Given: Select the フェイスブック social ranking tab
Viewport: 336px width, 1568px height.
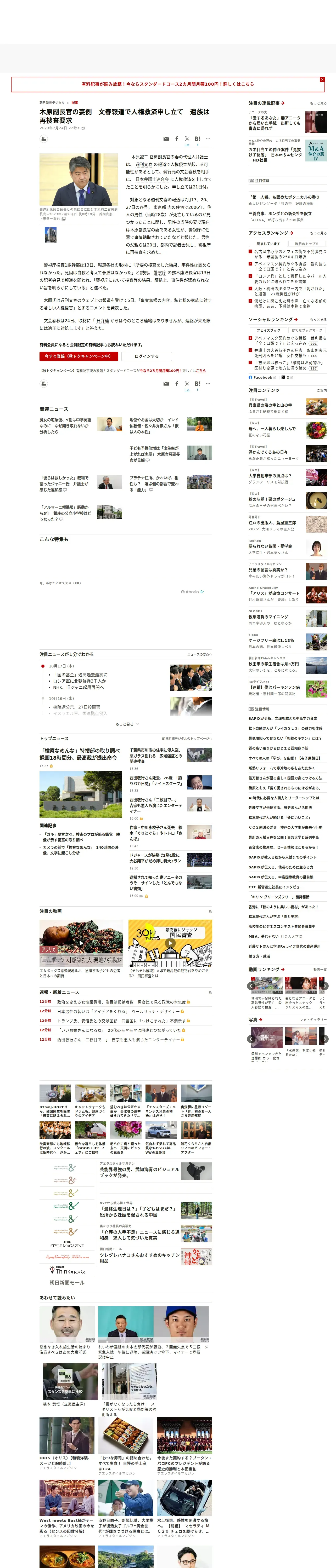Looking at the screenshot, I should tap(268, 331).
